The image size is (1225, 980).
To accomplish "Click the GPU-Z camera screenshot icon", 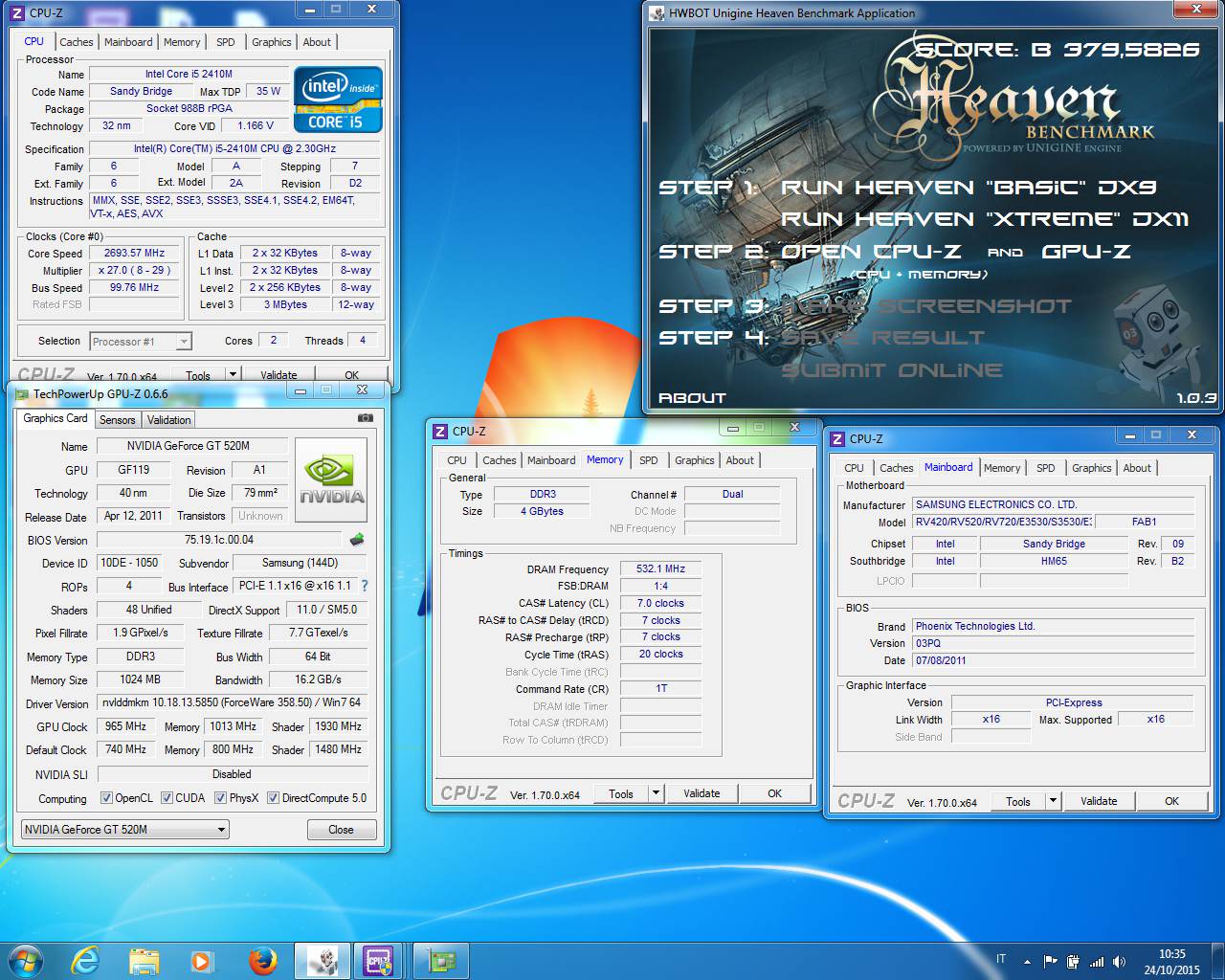I will point(365,417).
